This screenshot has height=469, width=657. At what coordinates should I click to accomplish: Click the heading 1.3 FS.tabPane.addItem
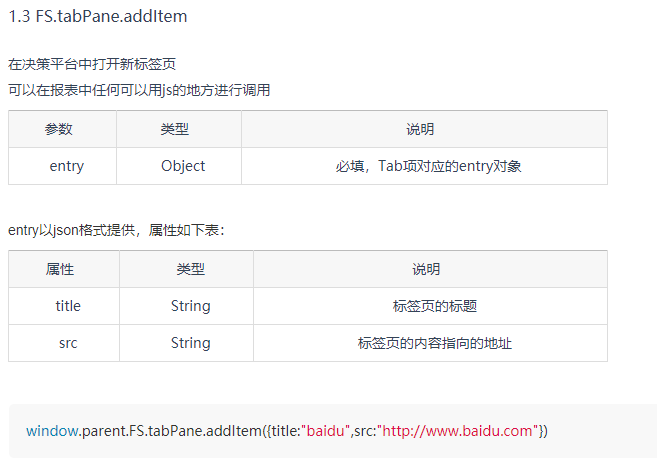click(x=98, y=16)
